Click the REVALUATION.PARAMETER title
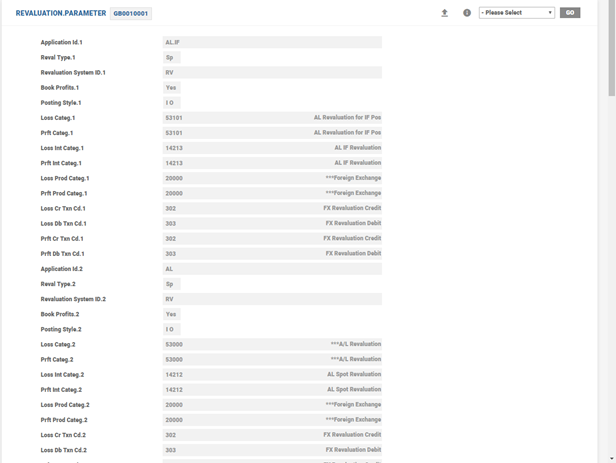The width and height of the screenshot is (616, 463). [60, 14]
